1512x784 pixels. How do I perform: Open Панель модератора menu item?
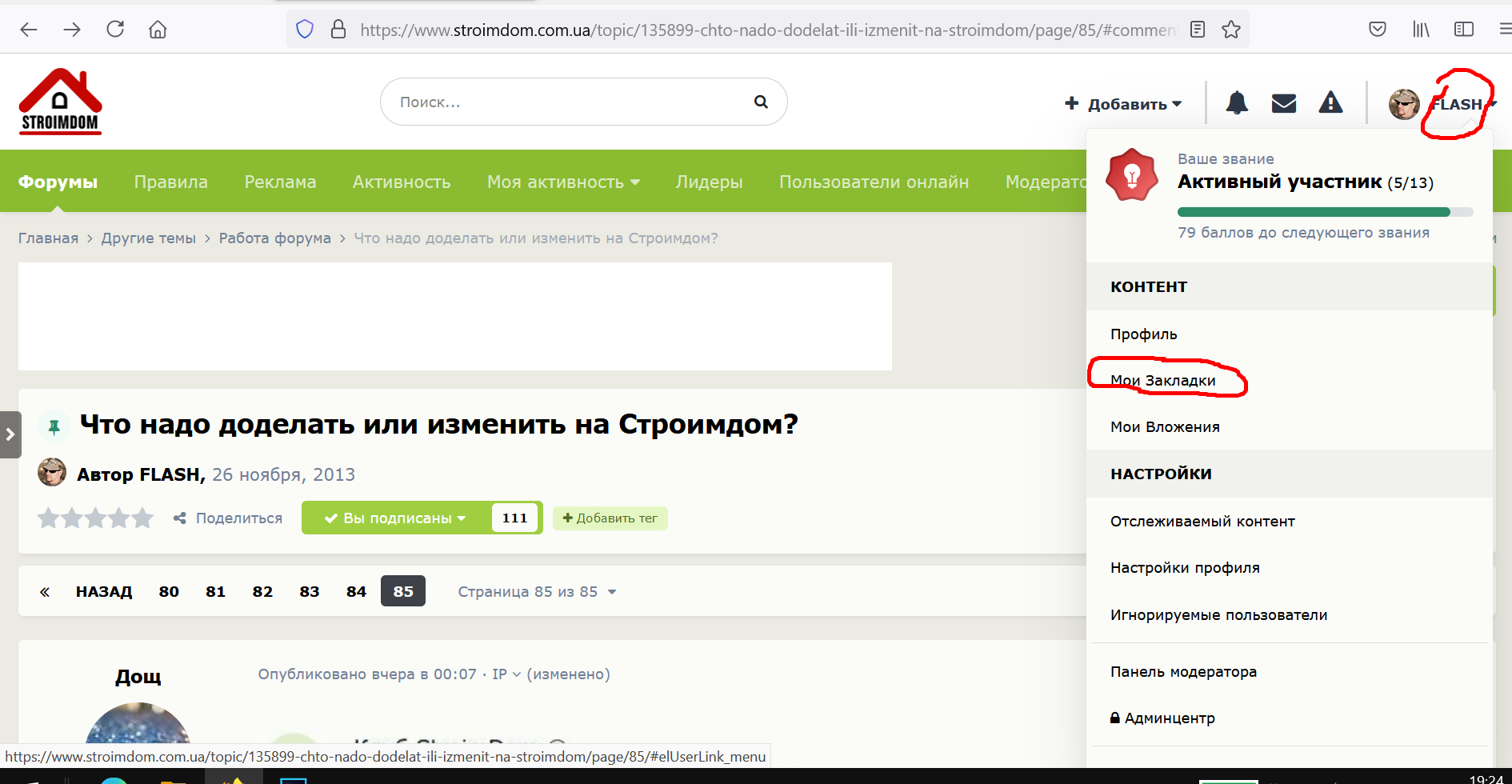tap(1290, 671)
